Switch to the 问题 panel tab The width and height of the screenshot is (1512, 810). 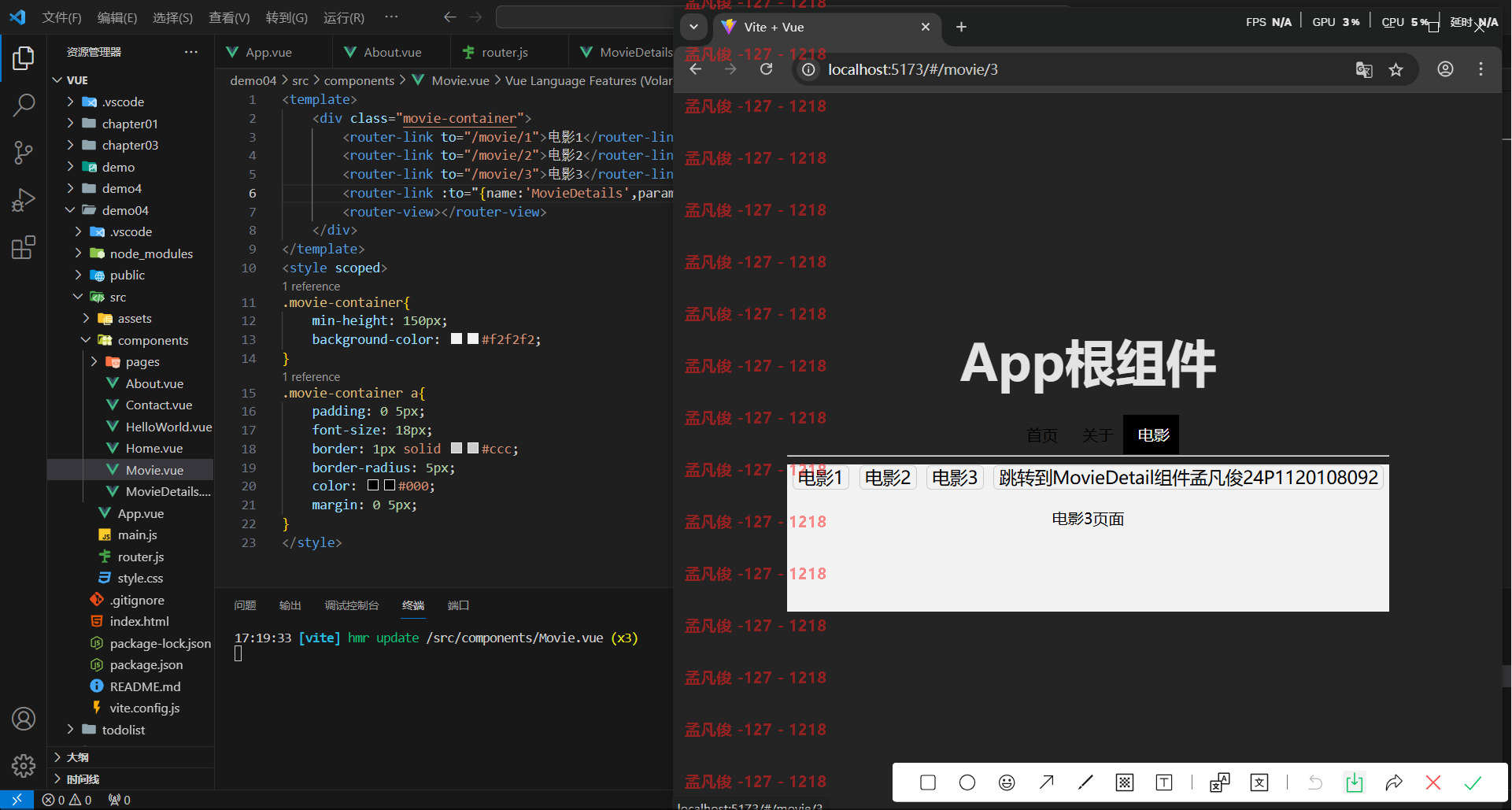(x=245, y=605)
